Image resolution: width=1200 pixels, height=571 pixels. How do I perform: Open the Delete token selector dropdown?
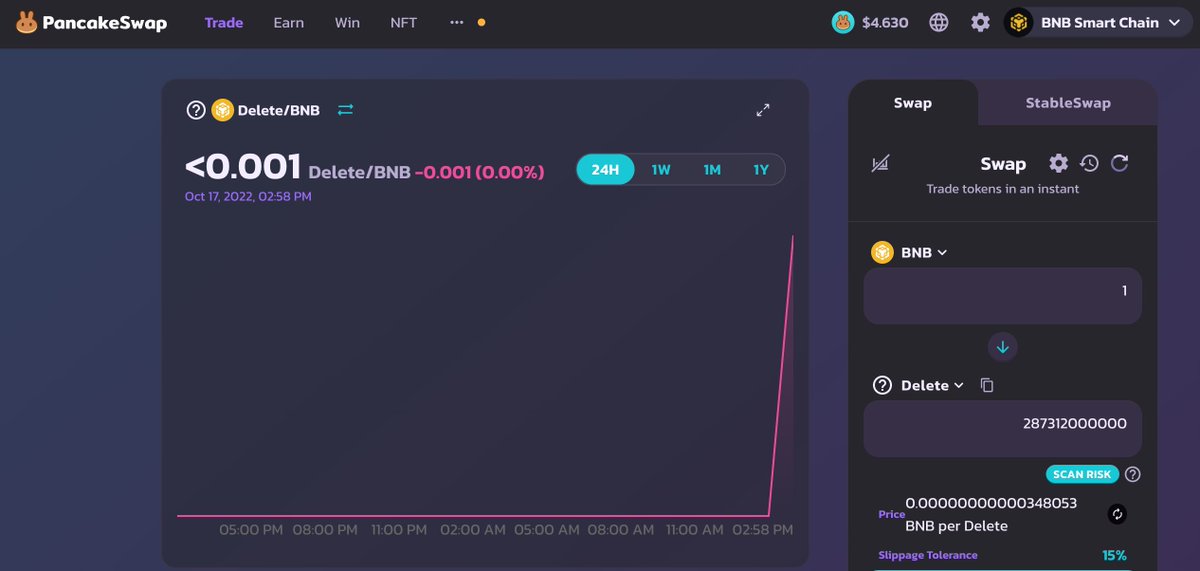tap(918, 385)
